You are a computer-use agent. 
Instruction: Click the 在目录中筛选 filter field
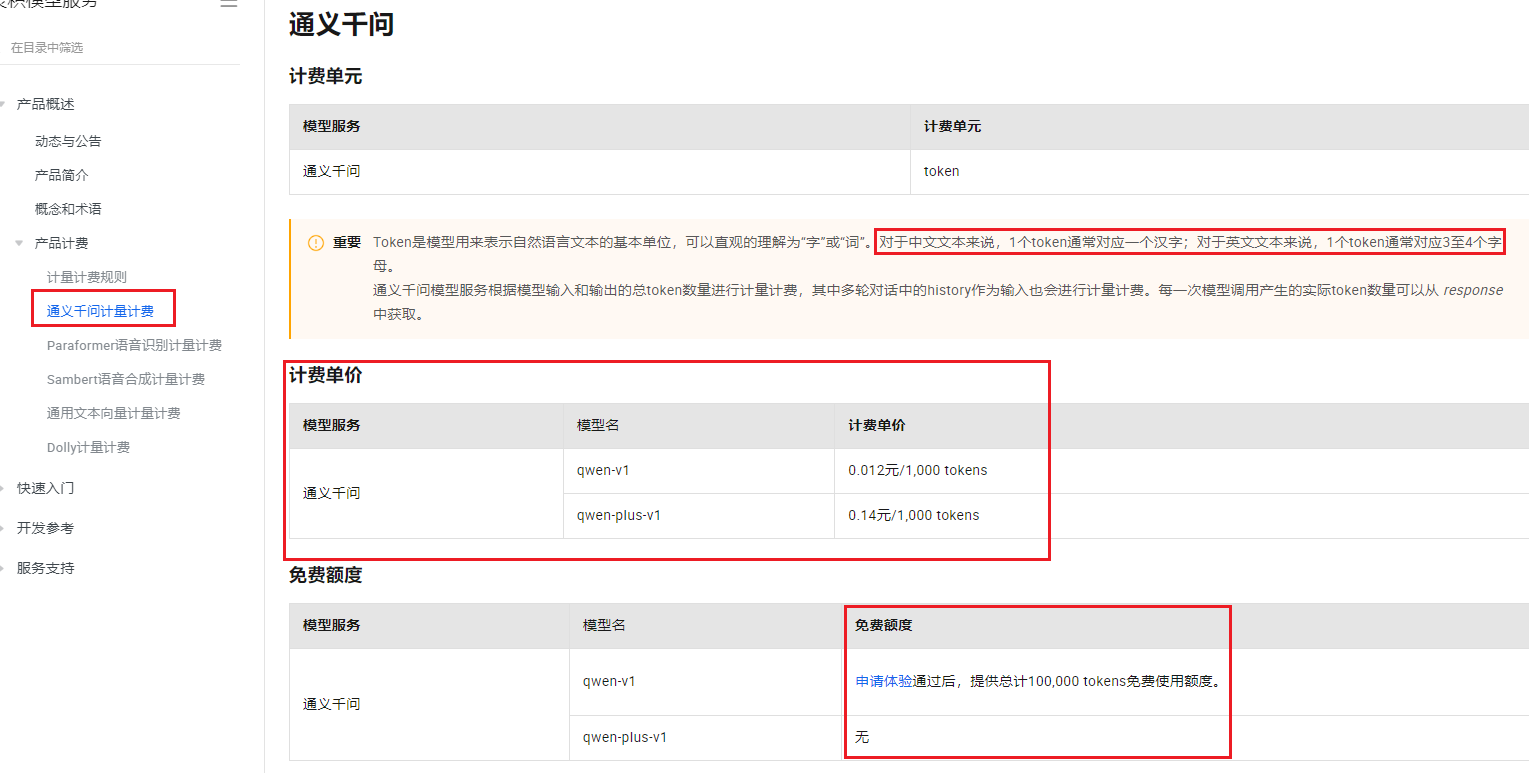pos(120,48)
